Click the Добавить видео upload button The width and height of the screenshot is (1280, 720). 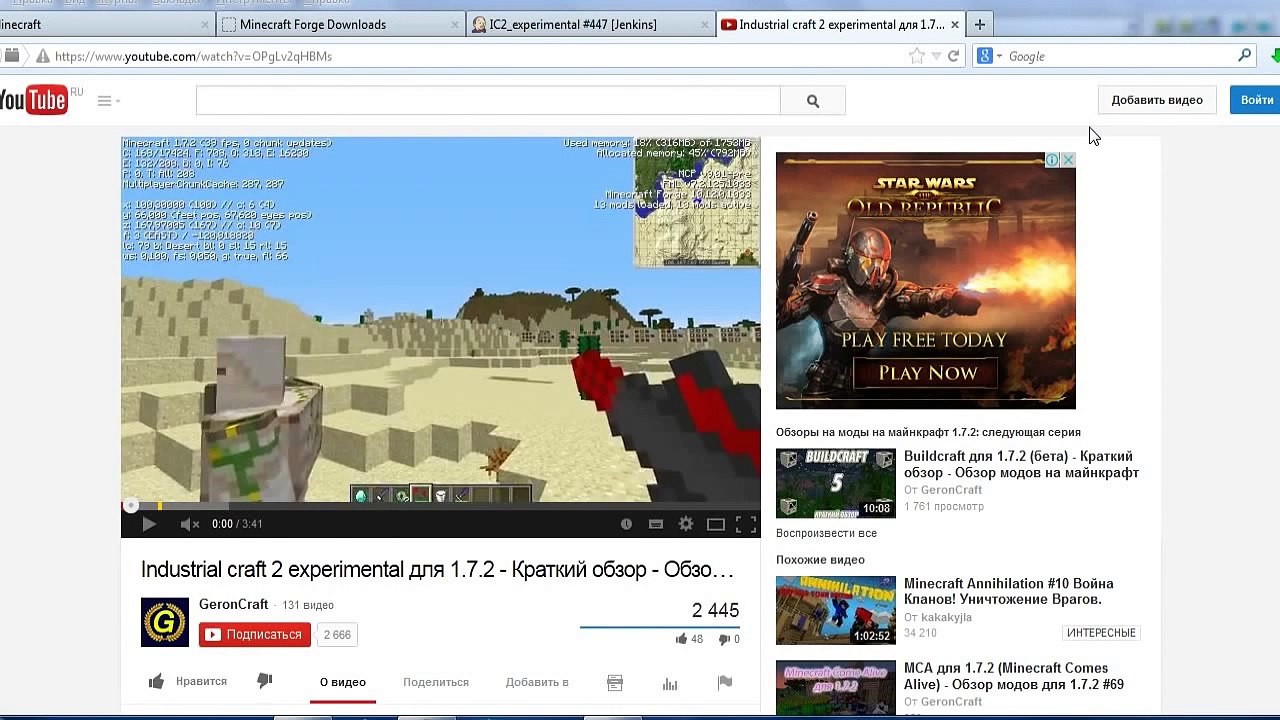click(1157, 100)
